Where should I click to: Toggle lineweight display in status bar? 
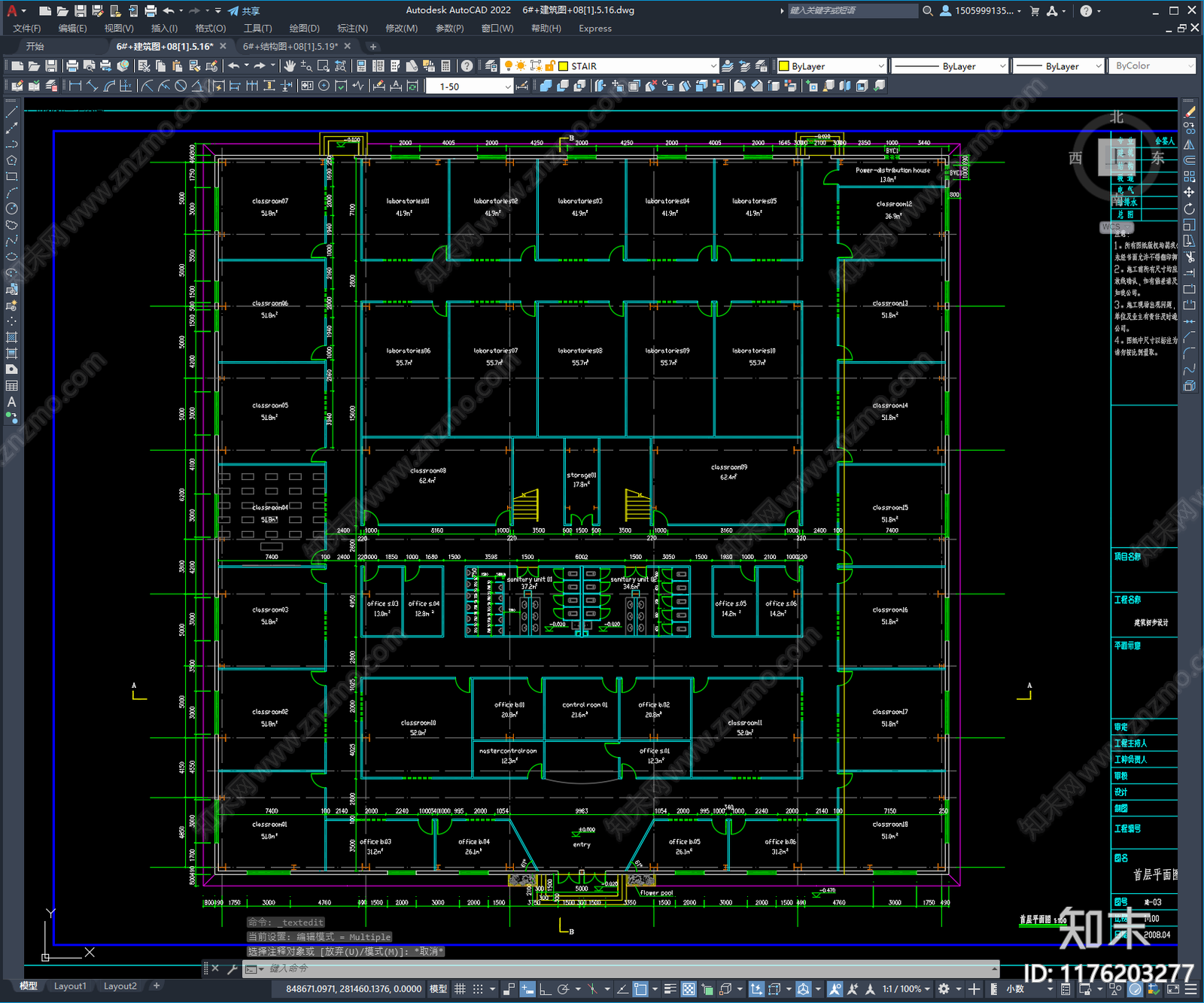[x=670, y=989]
